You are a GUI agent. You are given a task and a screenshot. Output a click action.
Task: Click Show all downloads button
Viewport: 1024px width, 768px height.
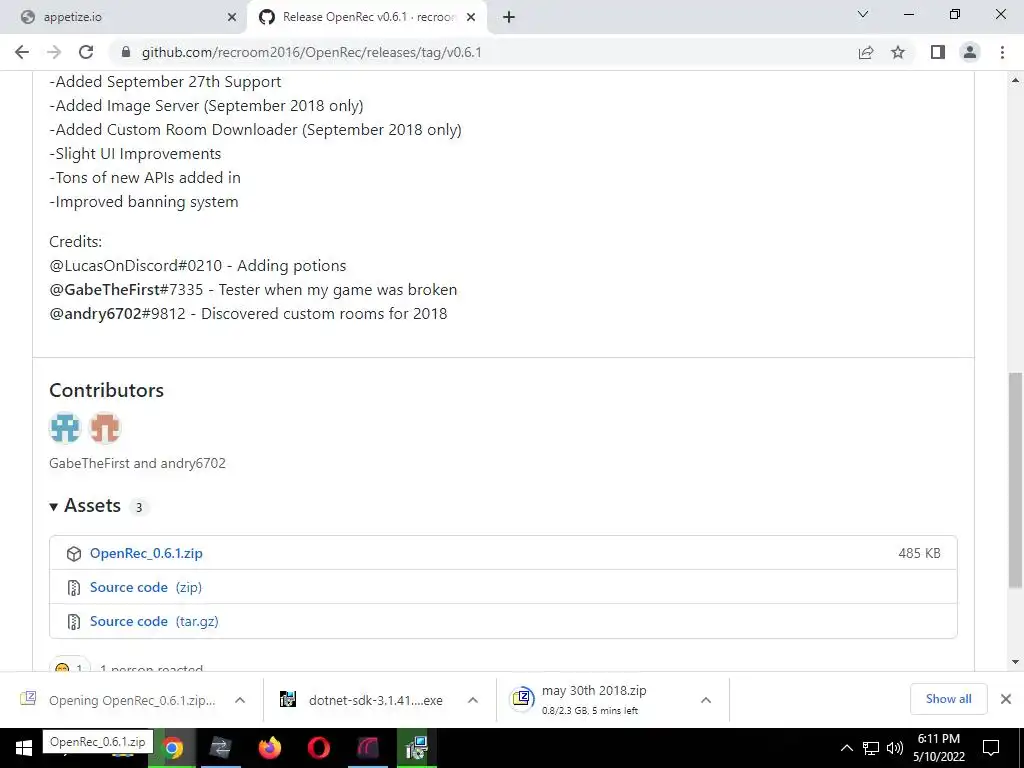coord(948,699)
